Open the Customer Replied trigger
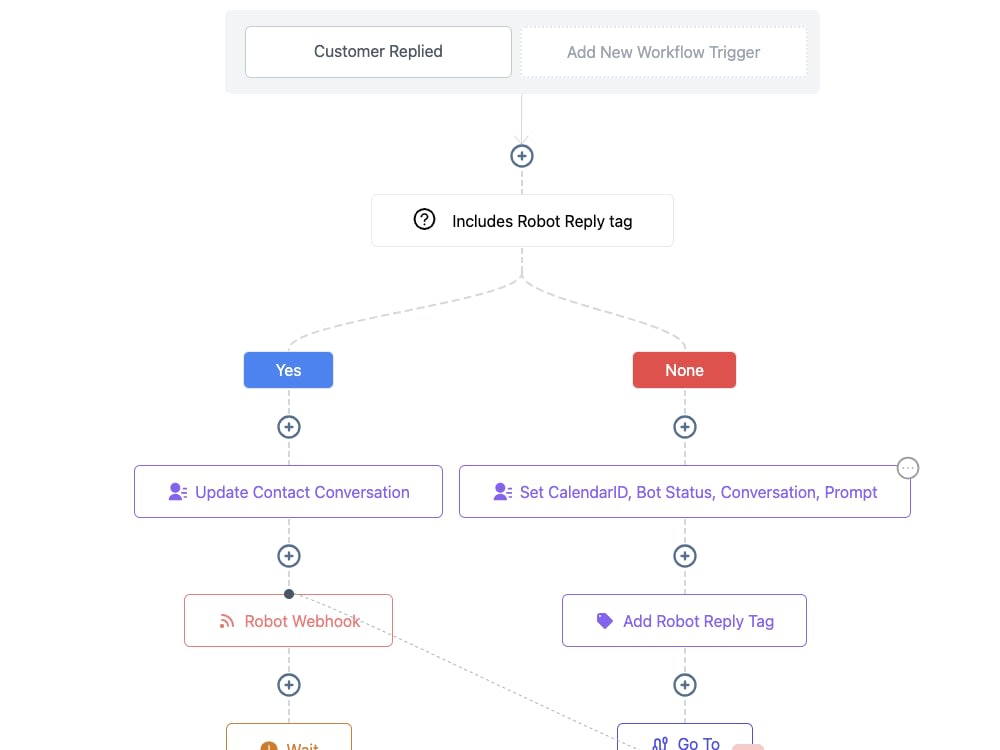Image resolution: width=1000 pixels, height=750 pixels. tap(378, 52)
